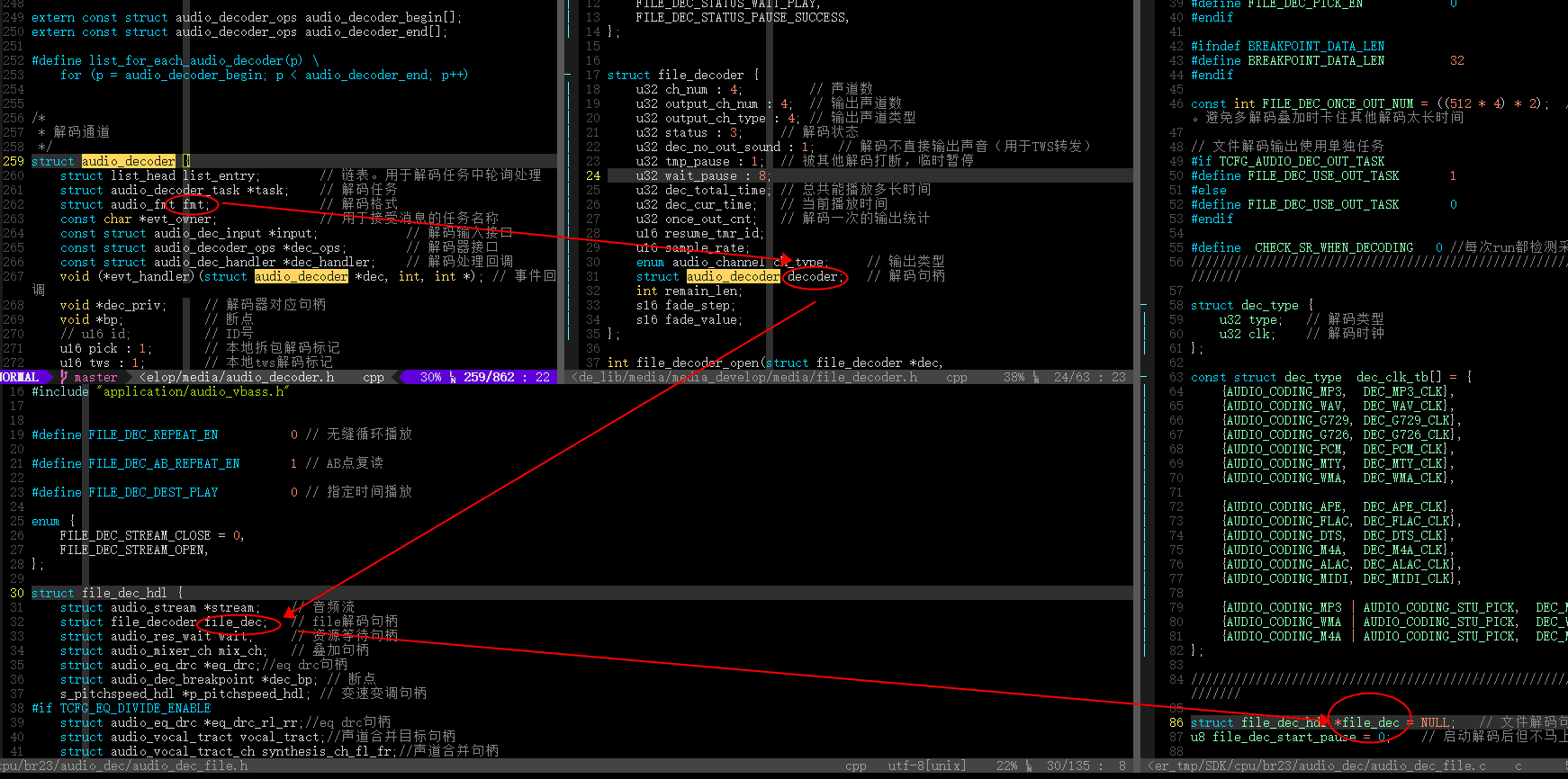Click the 38% scroll percentage in status line

click(1014, 377)
